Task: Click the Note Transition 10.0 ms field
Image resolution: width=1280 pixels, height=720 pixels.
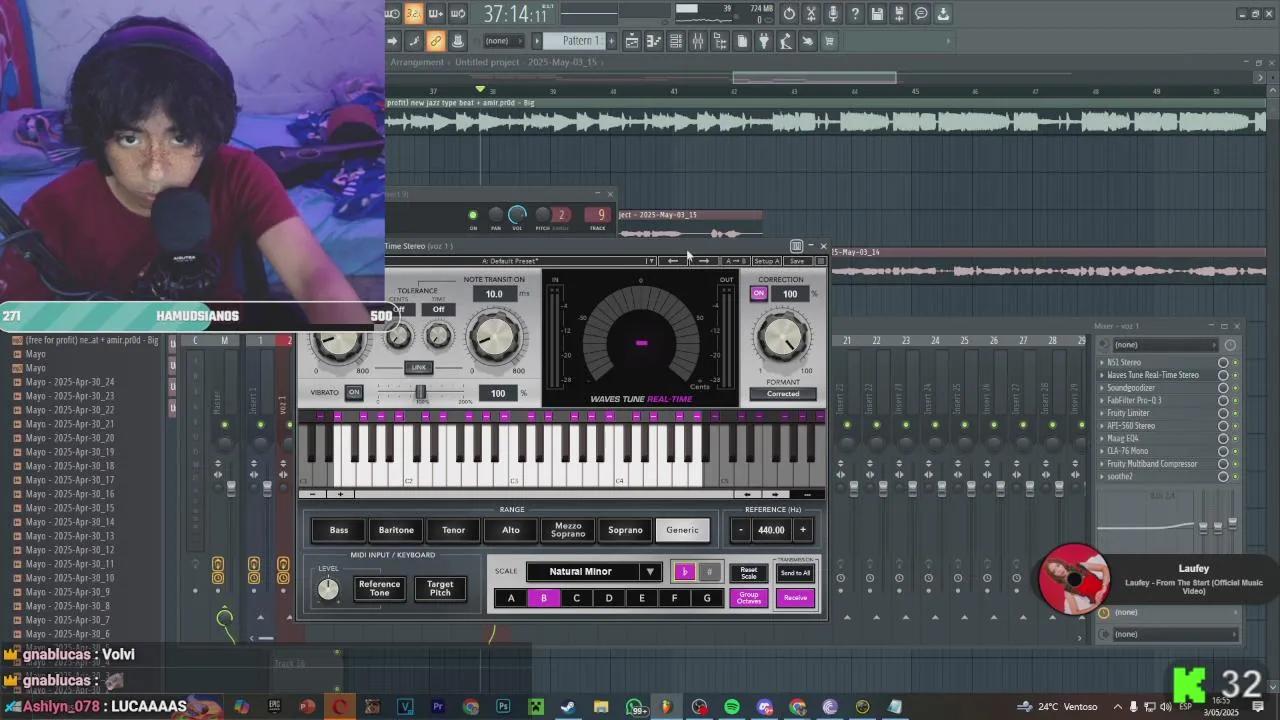Action: pos(495,294)
